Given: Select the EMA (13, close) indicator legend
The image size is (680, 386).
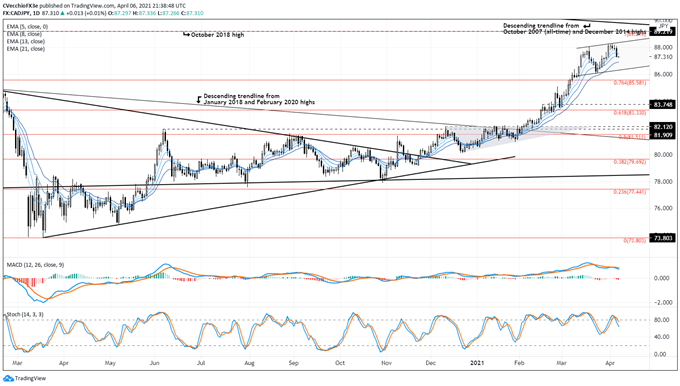Looking at the screenshot, I should coord(26,42).
